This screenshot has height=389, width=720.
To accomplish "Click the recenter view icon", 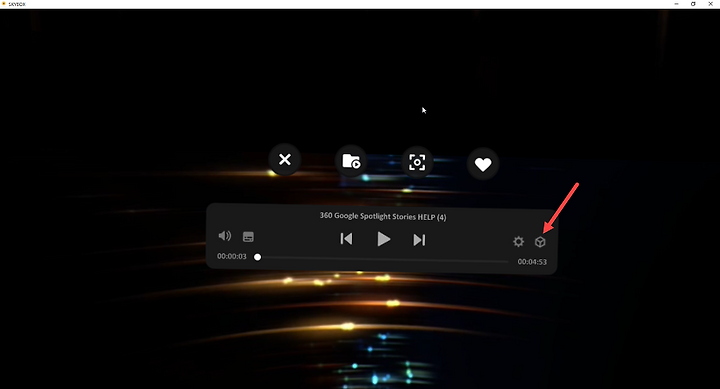I will click(x=417, y=162).
